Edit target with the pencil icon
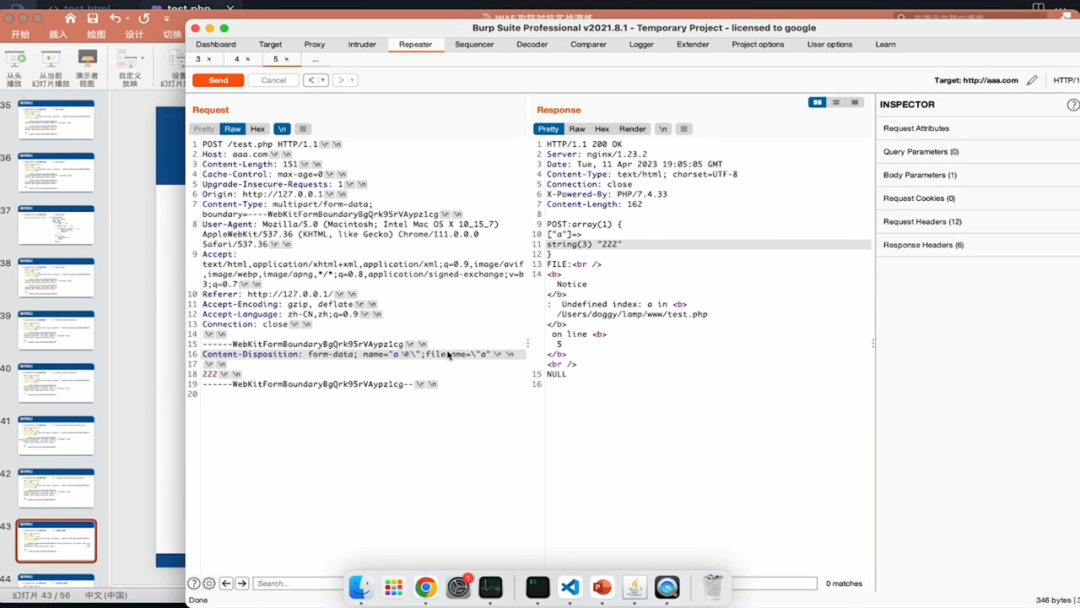Screen dimensions: 1080x608 (1032, 80)
